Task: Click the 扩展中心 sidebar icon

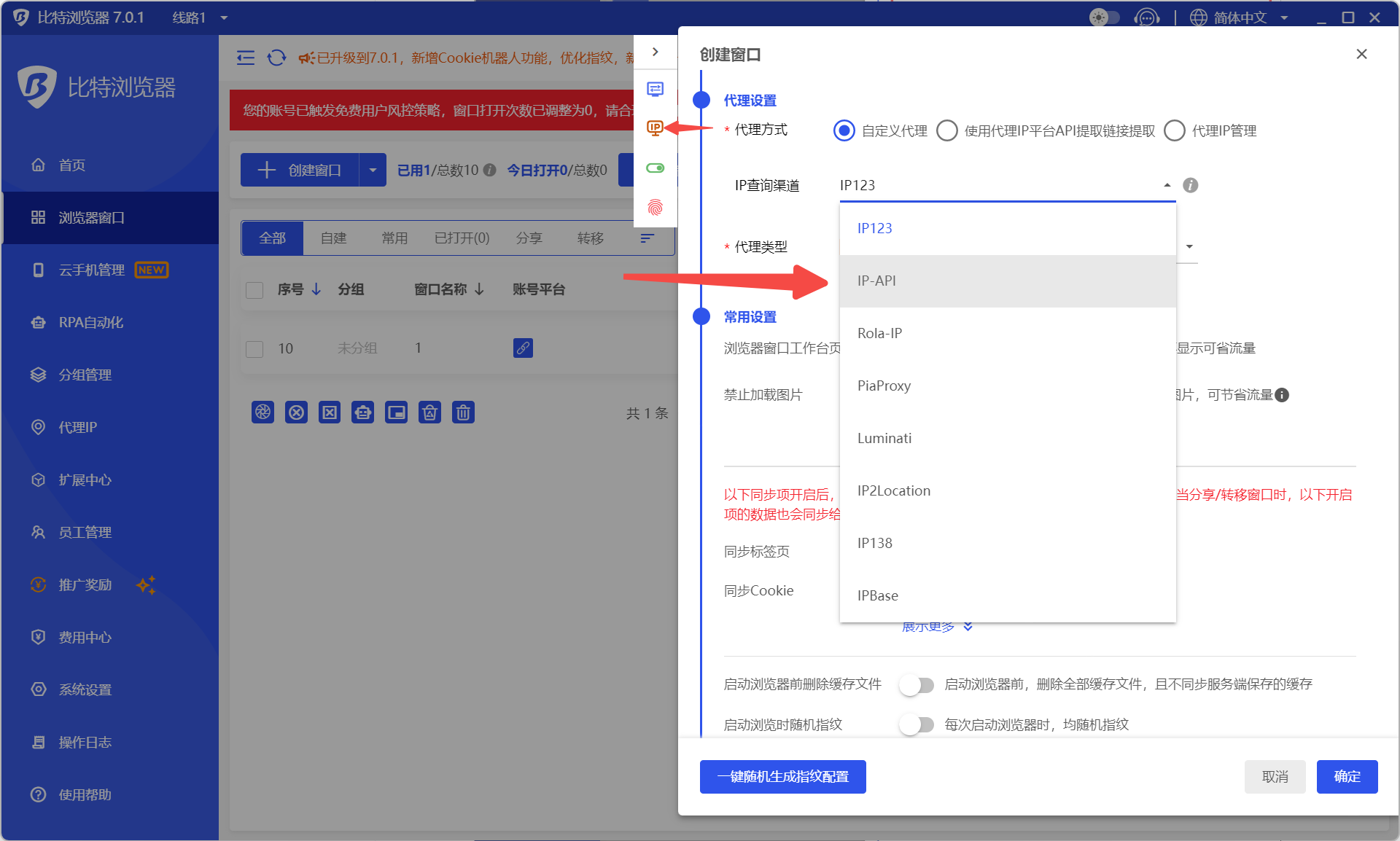Action: point(39,480)
